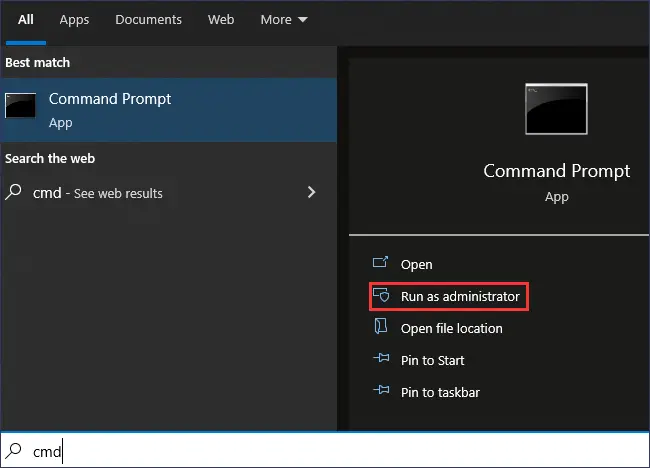Image resolution: width=650 pixels, height=468 pixels.
Task: Click the large Command Prompt icon in details pane
Action: (556, 109)
